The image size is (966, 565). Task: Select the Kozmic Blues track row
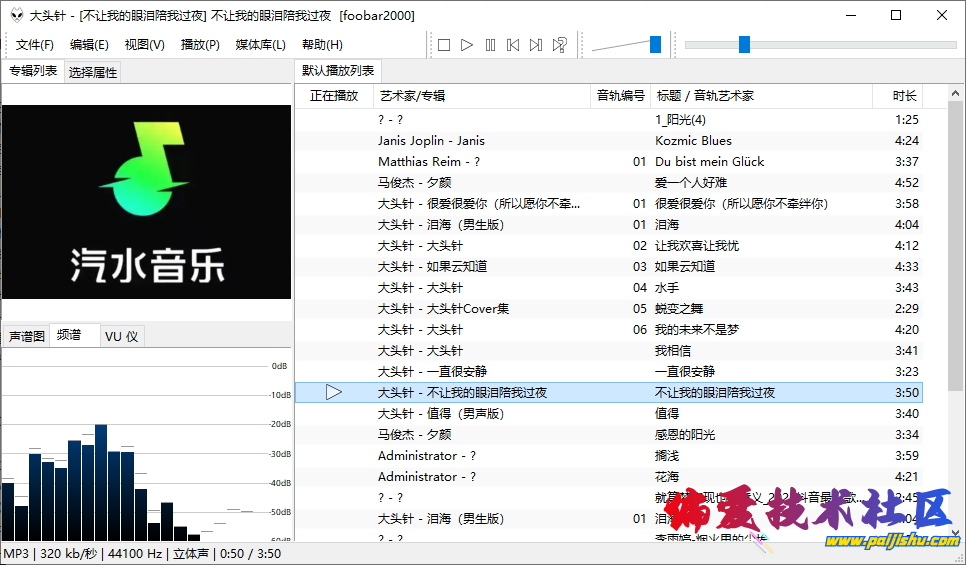click(609, 140)
